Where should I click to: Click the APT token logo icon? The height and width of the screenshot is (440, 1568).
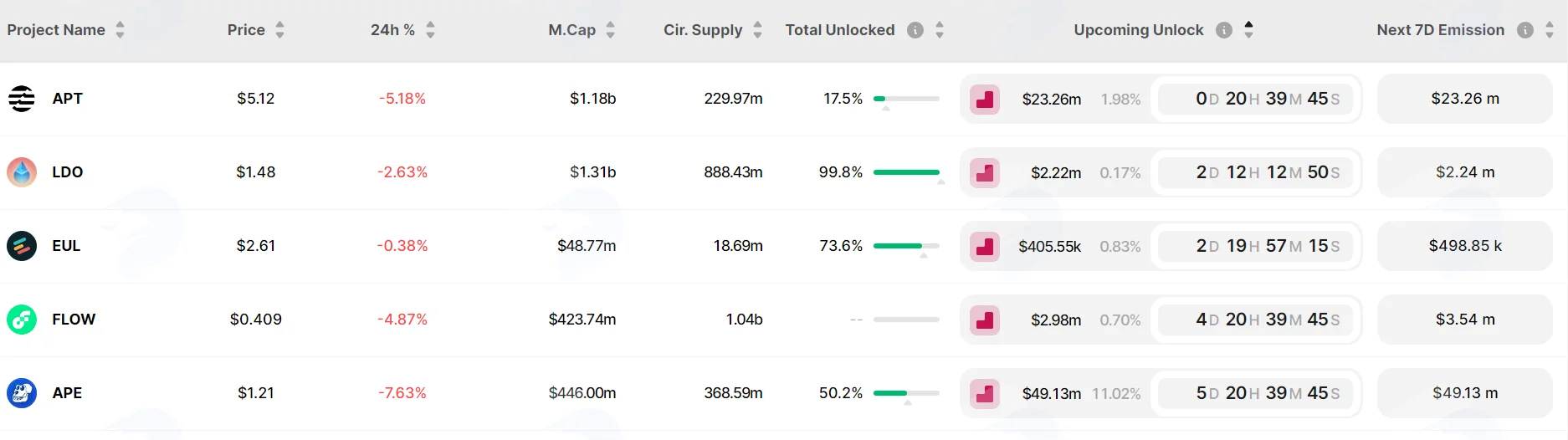click(x=22, y=99)
